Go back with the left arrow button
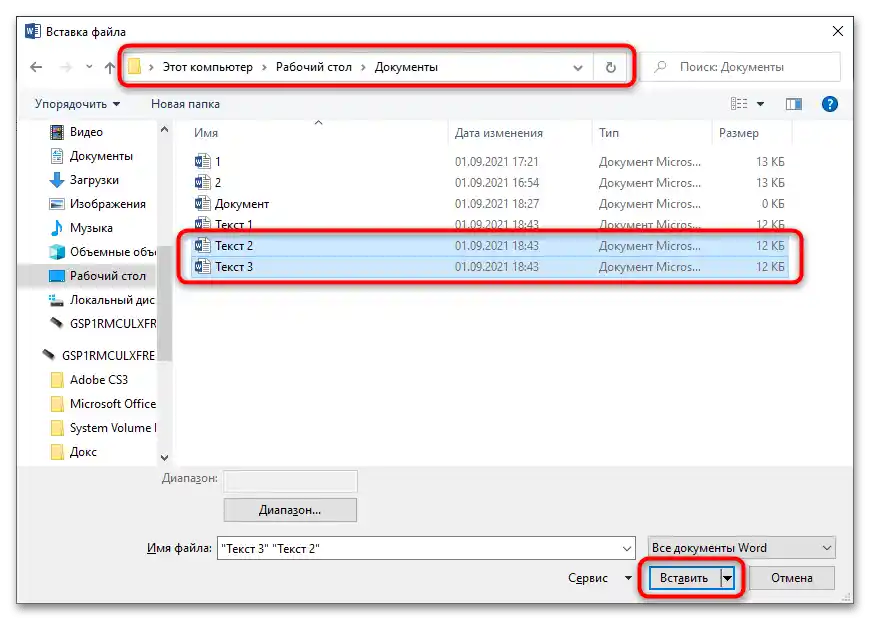Viewport: 870px width, 620px height. pyautogui.click(x=36, y=67)
